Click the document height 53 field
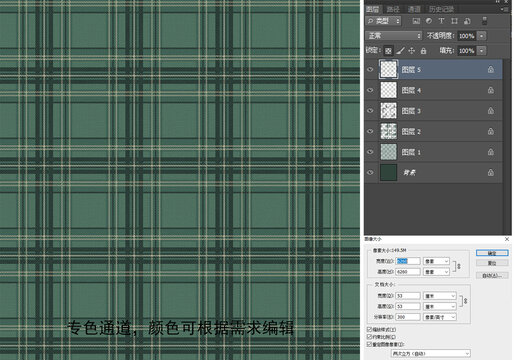 coord(408,306)
